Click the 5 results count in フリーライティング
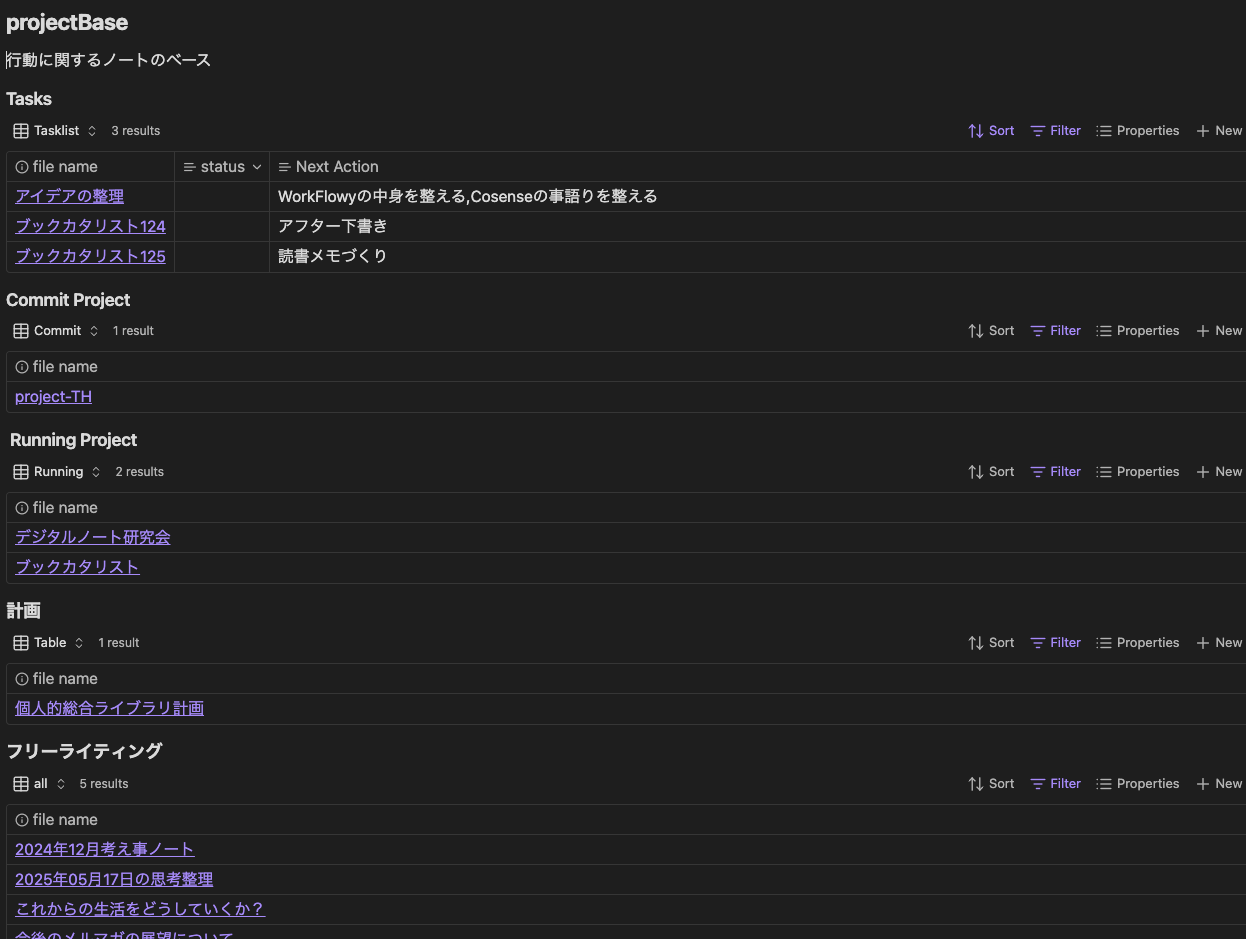This screenshot has height=939, width=1246. point(104,784)
